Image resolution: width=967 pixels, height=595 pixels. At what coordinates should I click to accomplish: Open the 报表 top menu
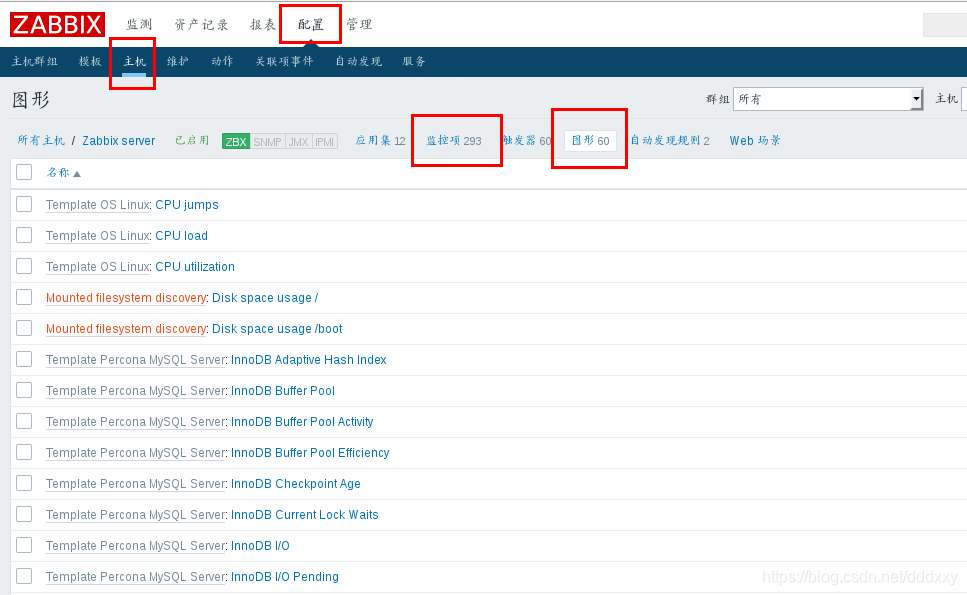263,25
